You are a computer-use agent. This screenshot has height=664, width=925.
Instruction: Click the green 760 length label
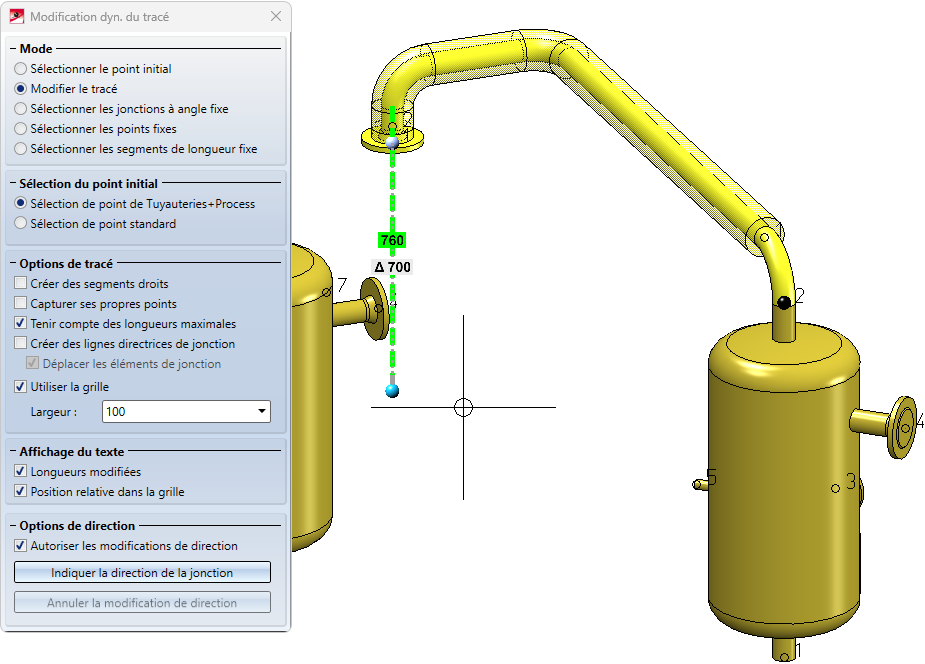click(392, 241)
